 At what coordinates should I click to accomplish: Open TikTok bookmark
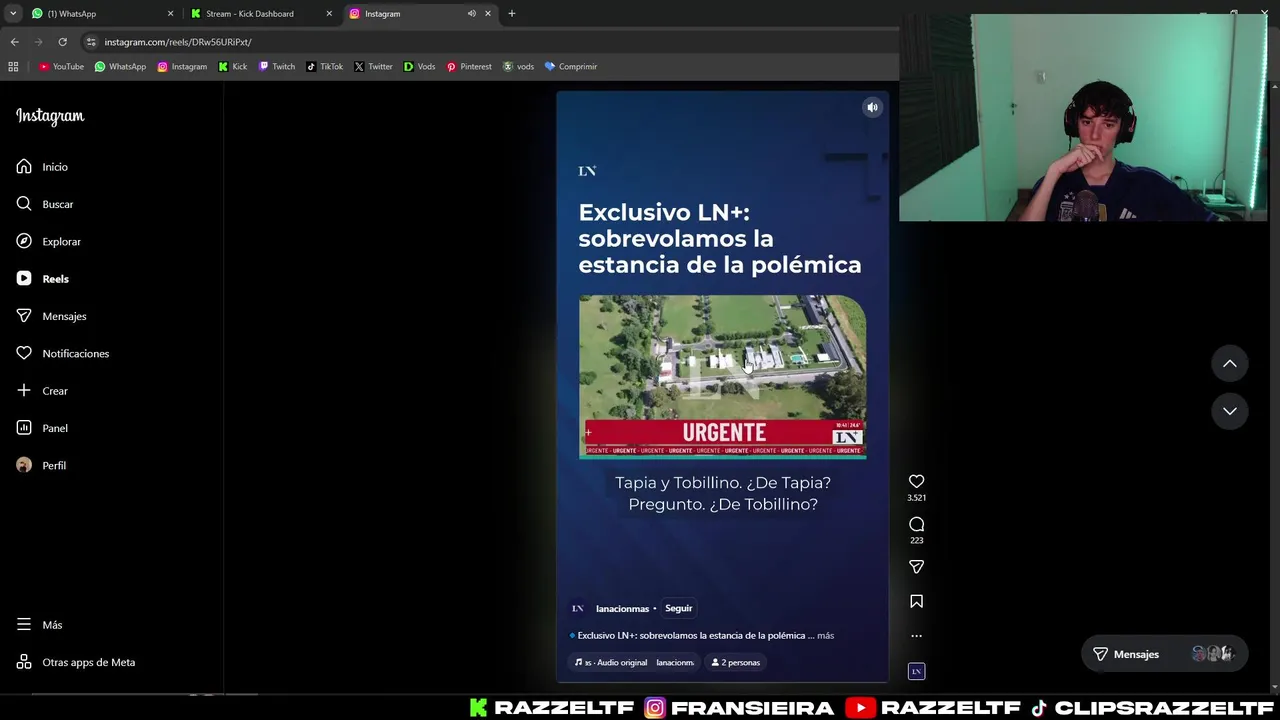coord(324,67)
